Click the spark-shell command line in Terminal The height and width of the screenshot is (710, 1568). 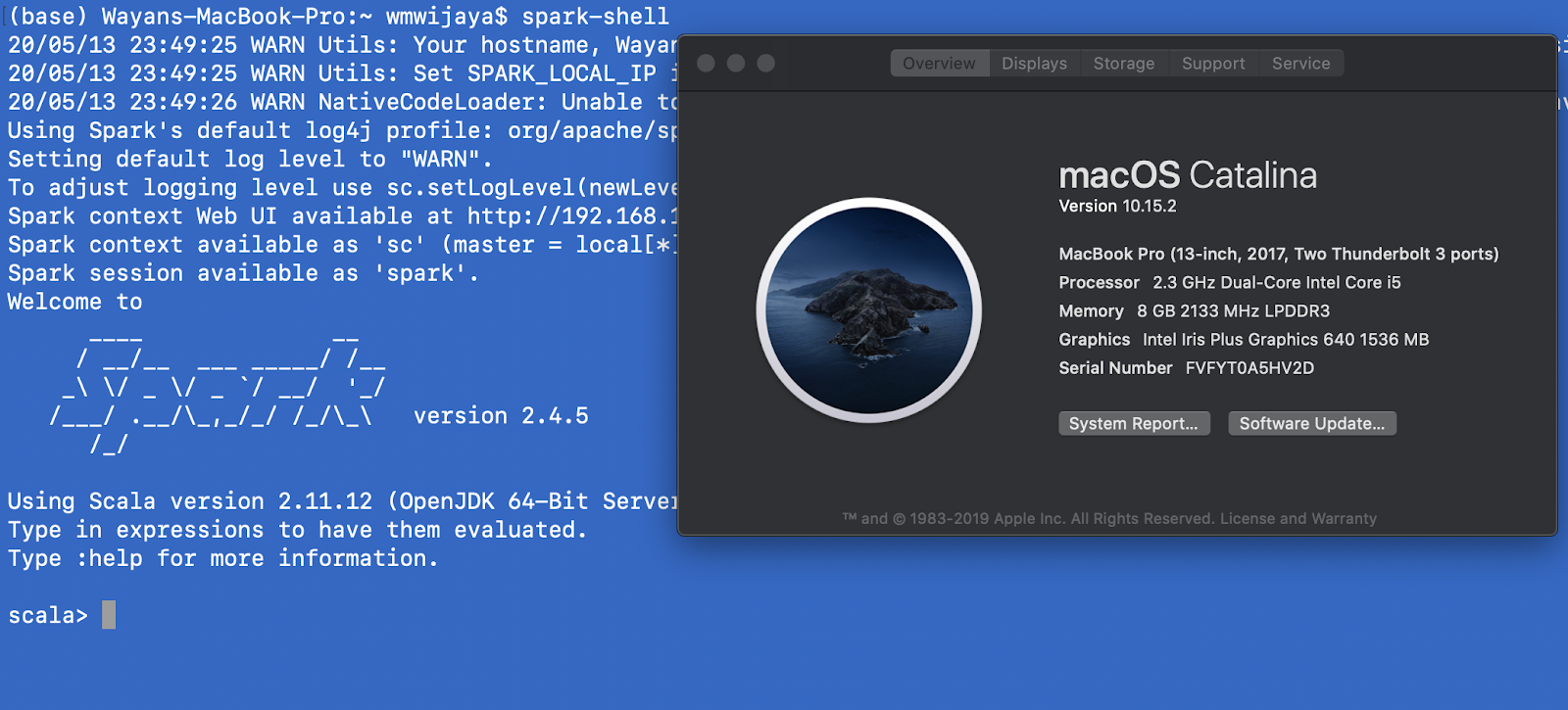coord(338,17)
